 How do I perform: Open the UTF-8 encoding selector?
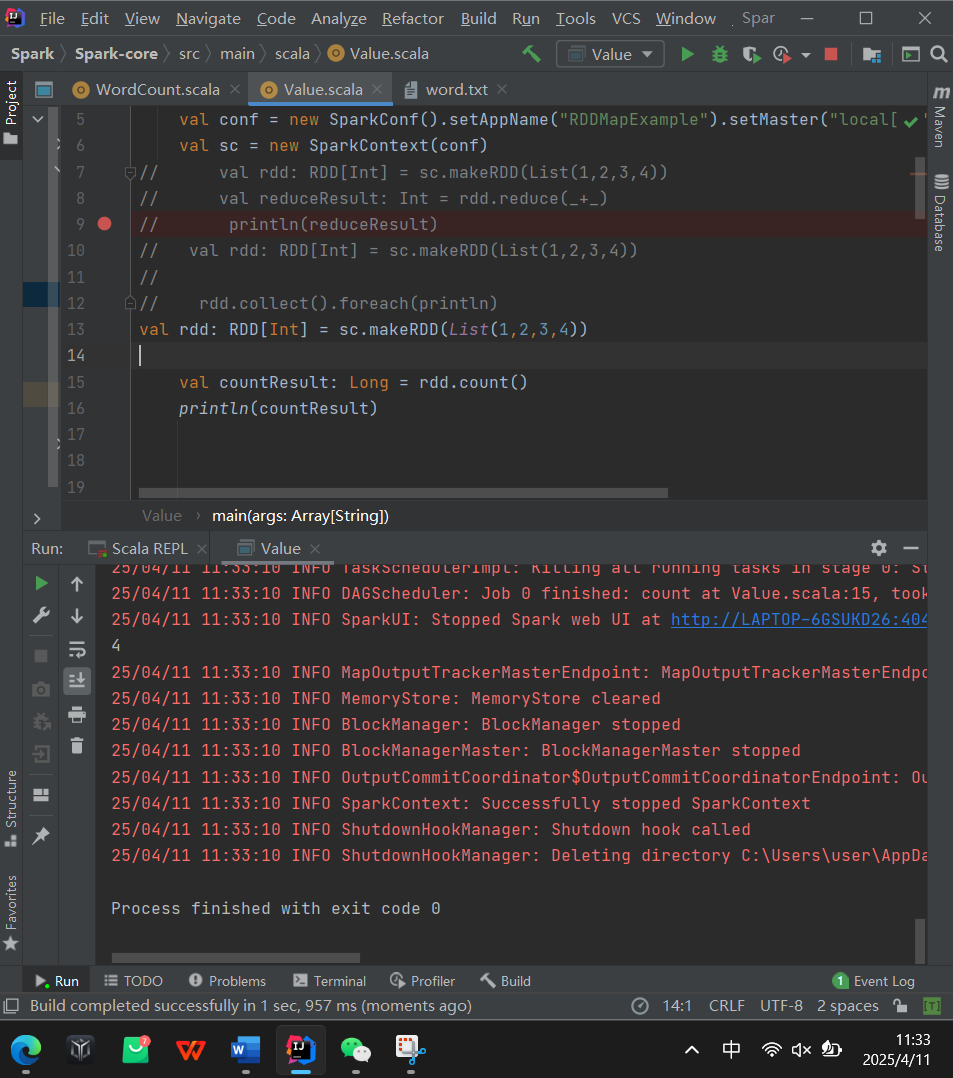pos(781,1006)
